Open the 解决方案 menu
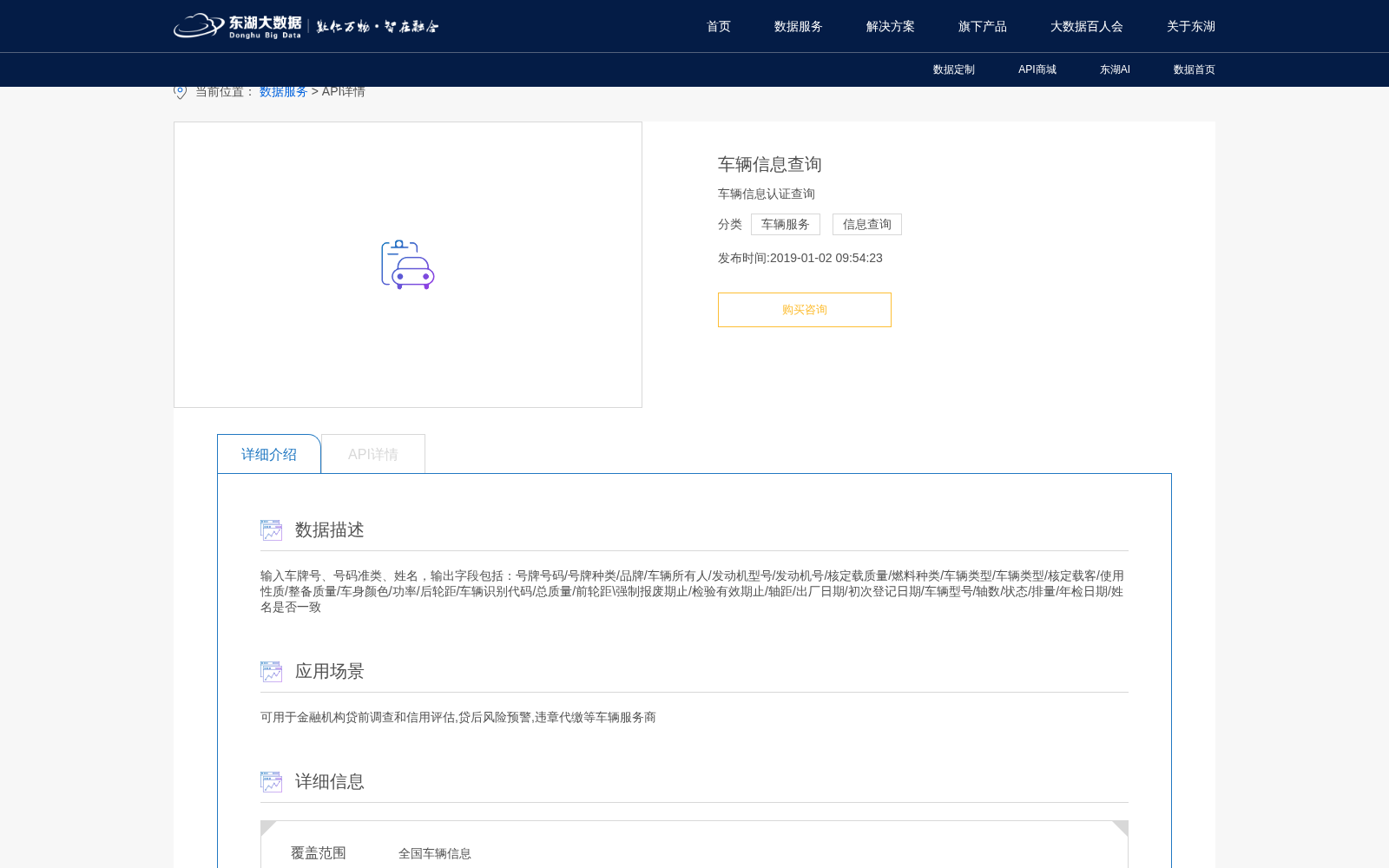The height and width of the screenshot is (868, 1389). click(891, 26)
